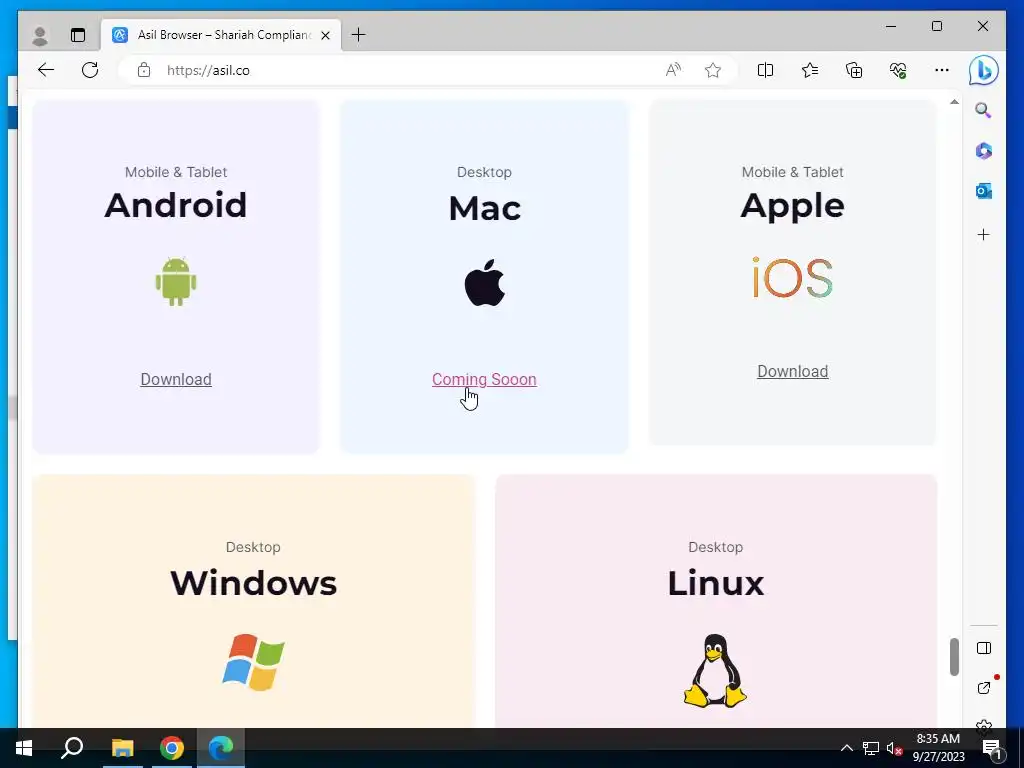Click the Linux heading text

pyautogui.click(x=716, y=583)
